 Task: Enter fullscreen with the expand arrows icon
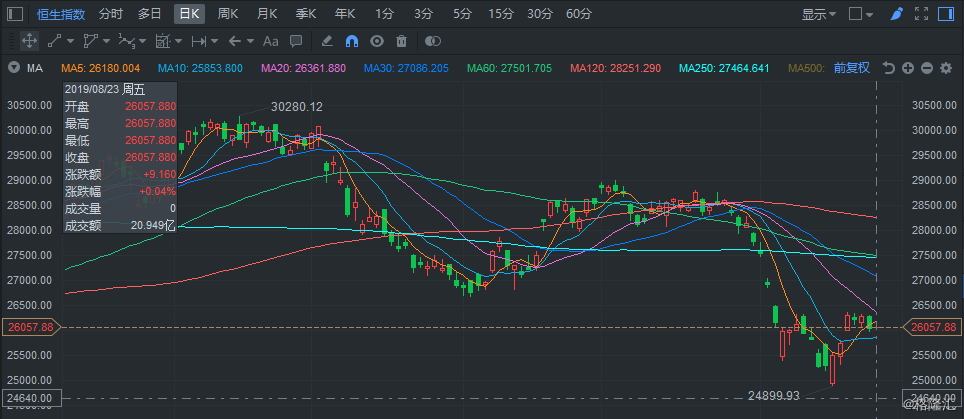[x=921, y=14]
